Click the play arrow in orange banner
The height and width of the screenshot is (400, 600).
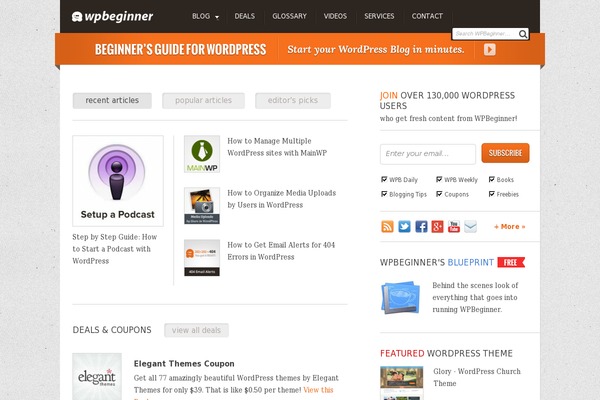click(490, 49)
